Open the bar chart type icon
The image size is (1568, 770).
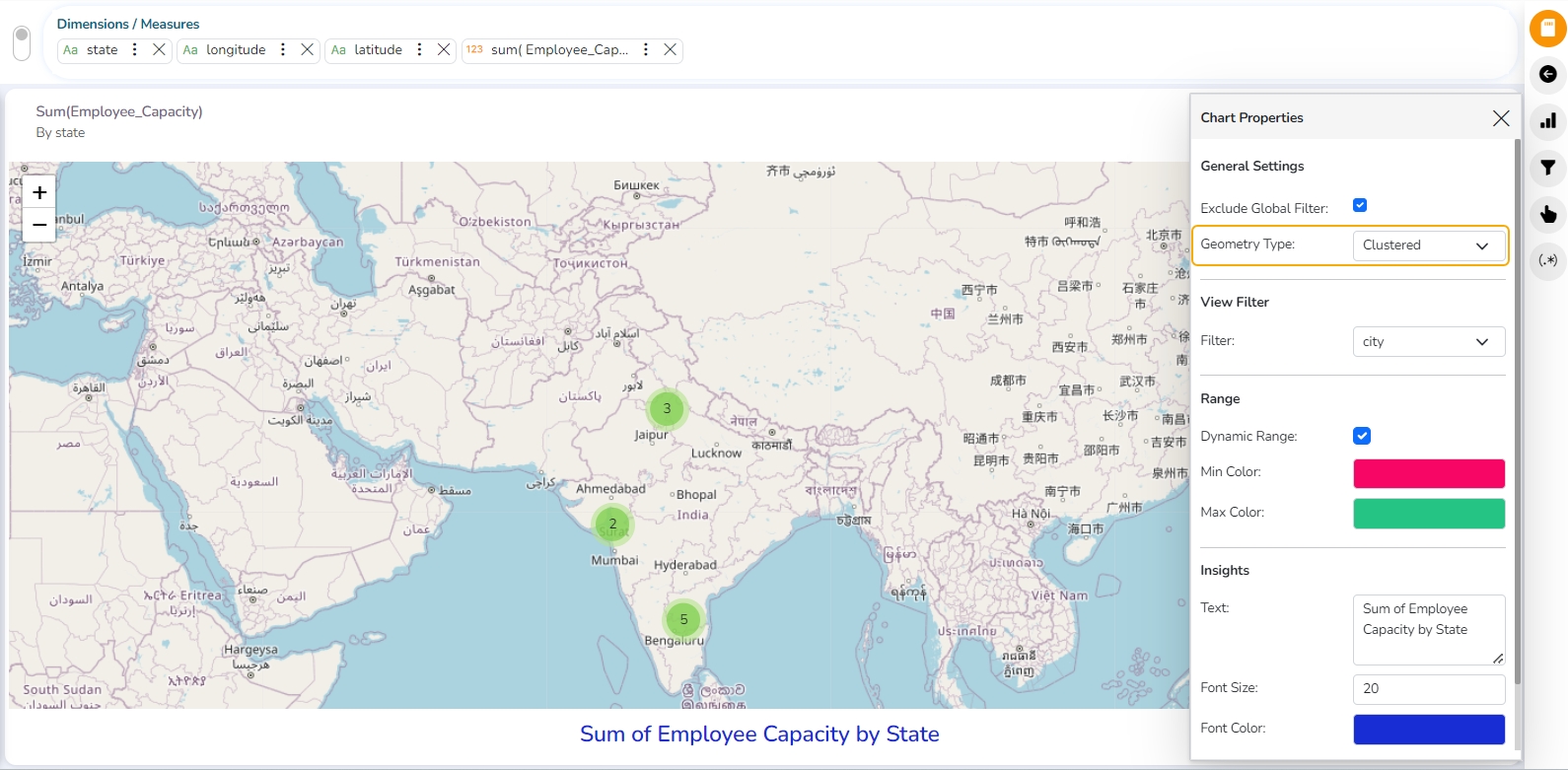[1547, 121]
